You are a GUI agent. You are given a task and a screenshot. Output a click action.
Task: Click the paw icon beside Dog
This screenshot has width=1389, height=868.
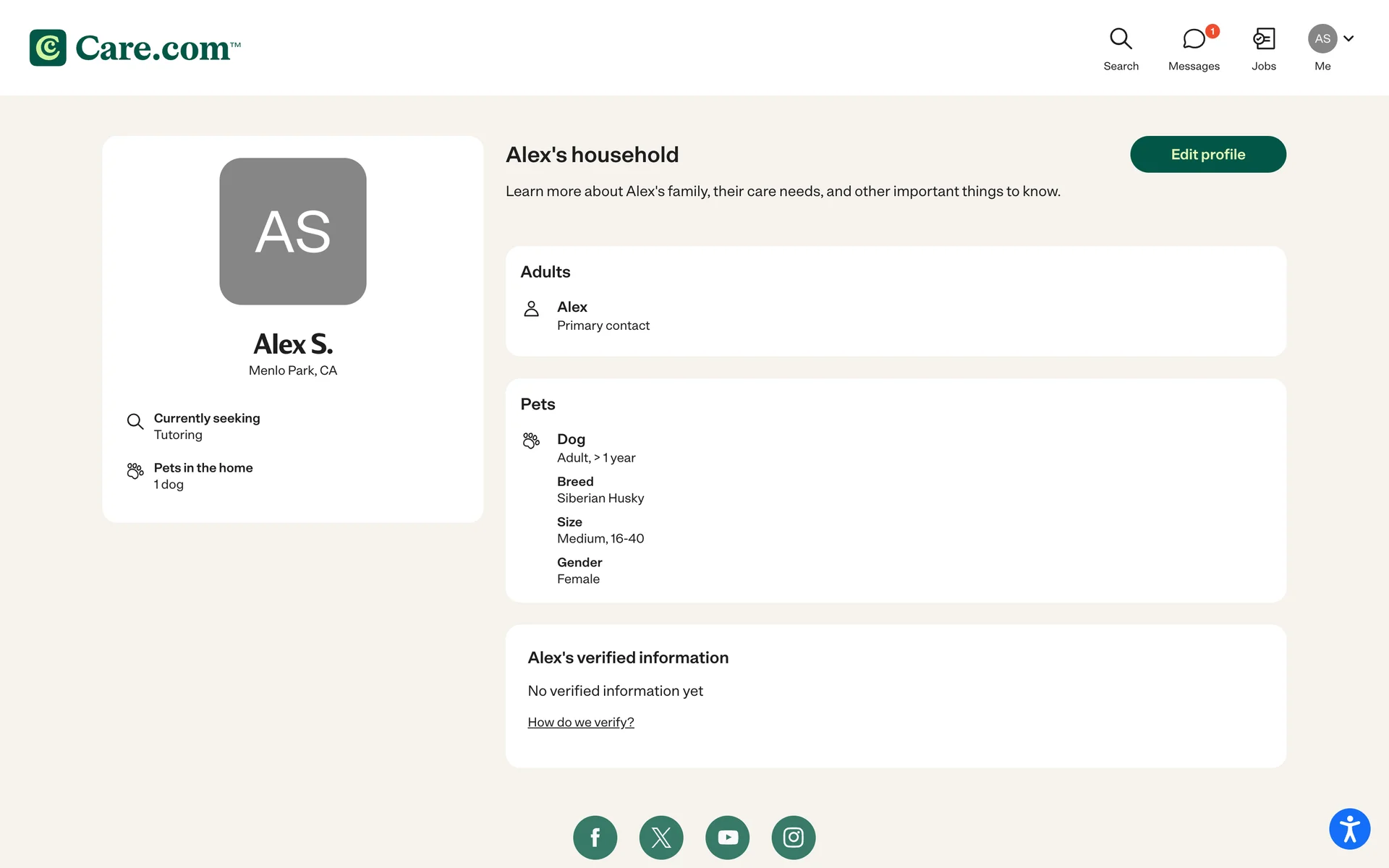pos(531,441)
